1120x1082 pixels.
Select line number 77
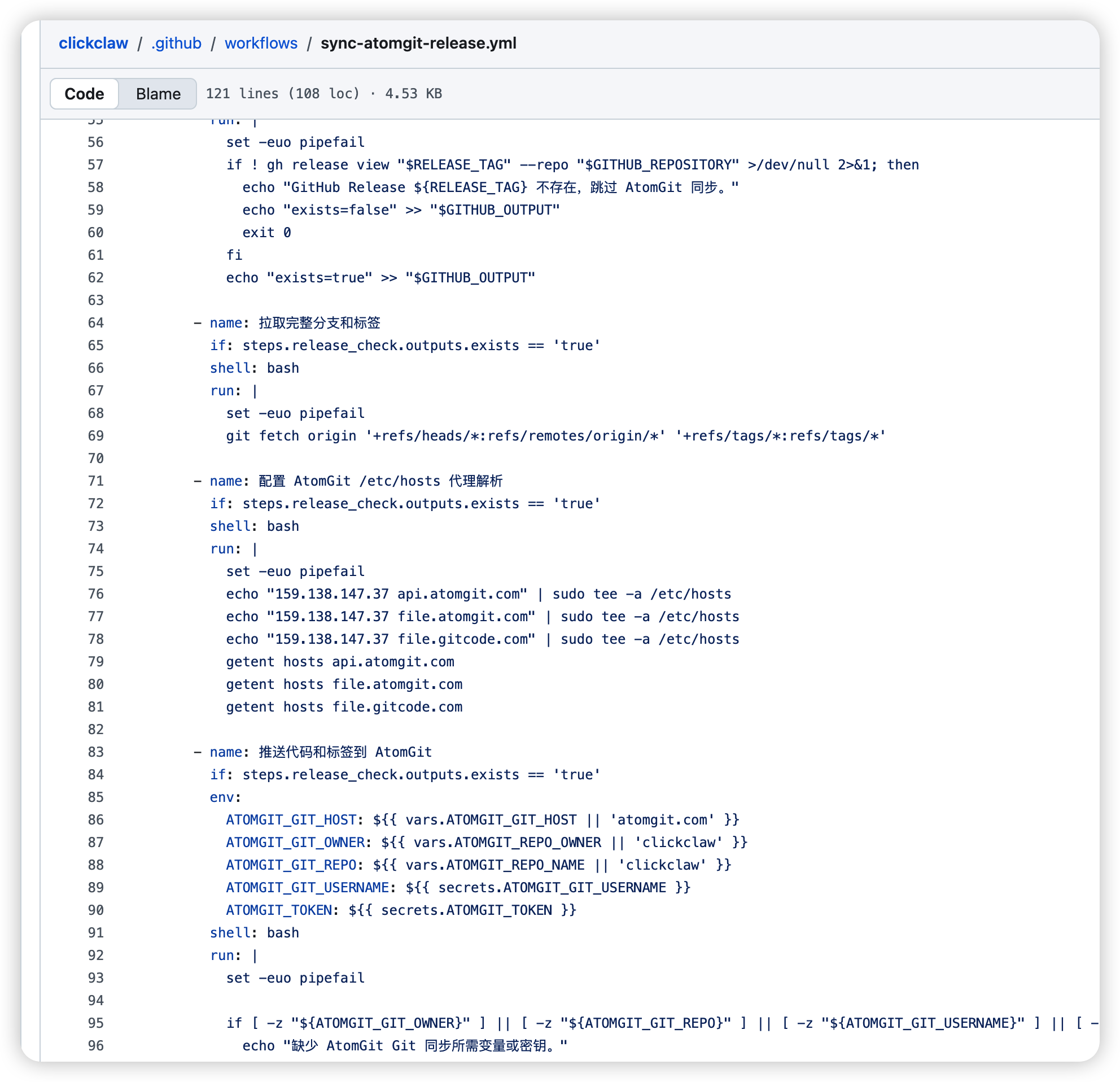click(95, 617)
